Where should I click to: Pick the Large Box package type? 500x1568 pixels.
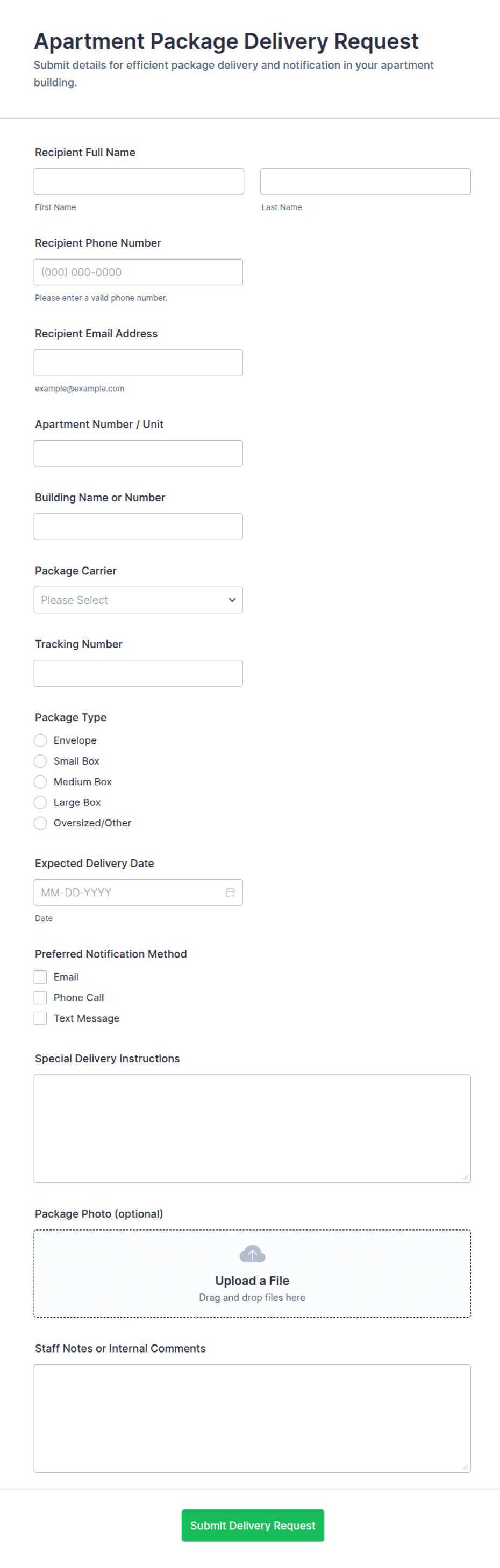click(x=41, y=802)
